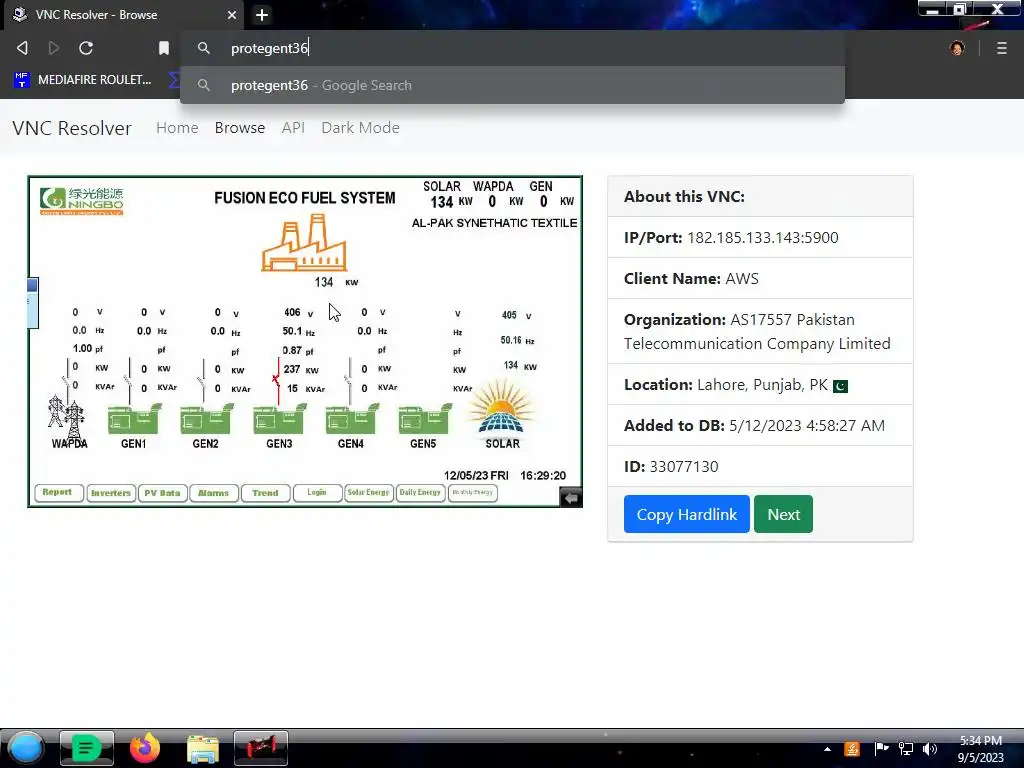This screenshot has height=768, width=1024.
Task: Click the SOLAR sun panel icon
Action: [502, 408]
